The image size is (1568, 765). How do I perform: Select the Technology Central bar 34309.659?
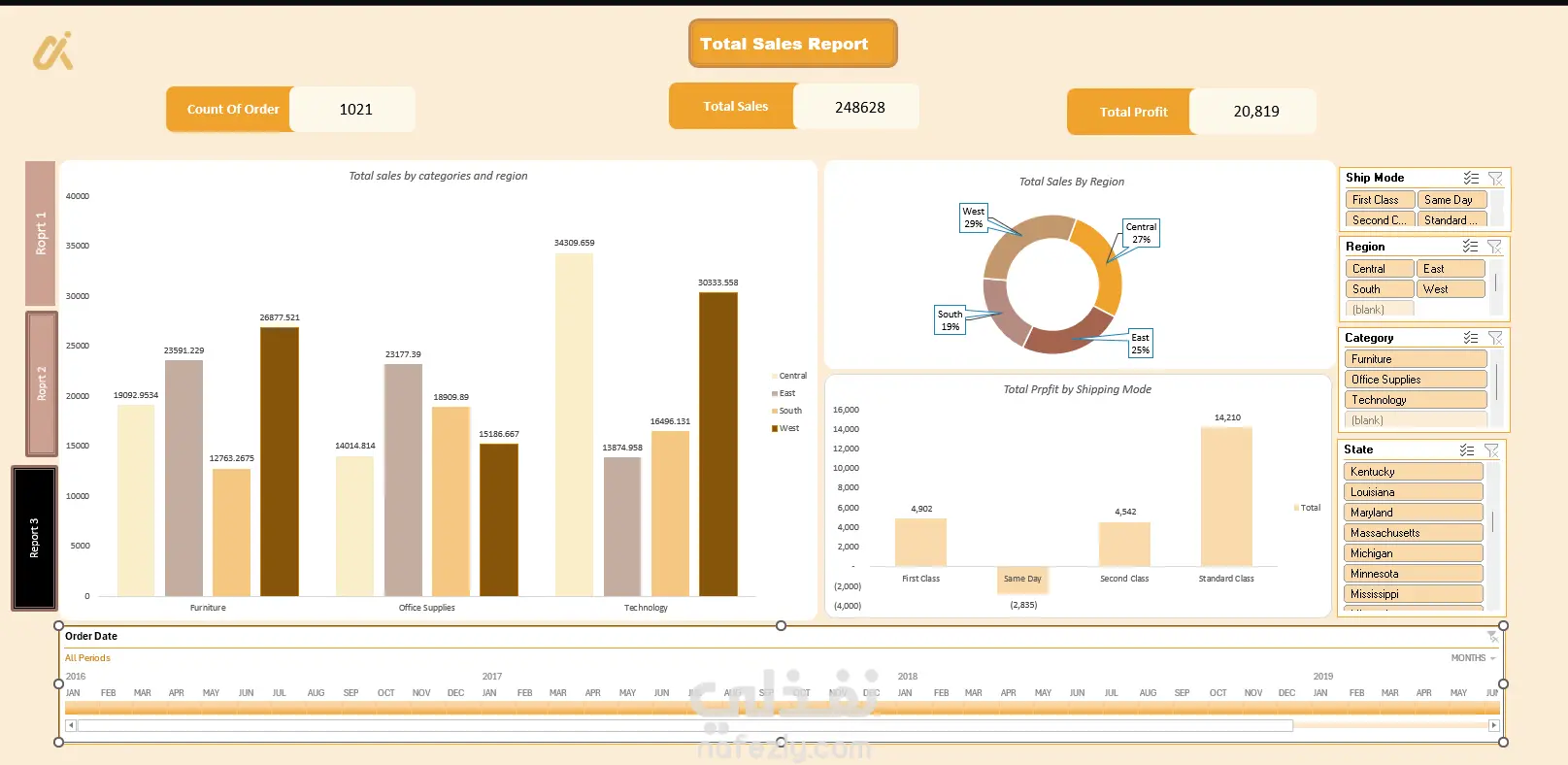point(574,424)
